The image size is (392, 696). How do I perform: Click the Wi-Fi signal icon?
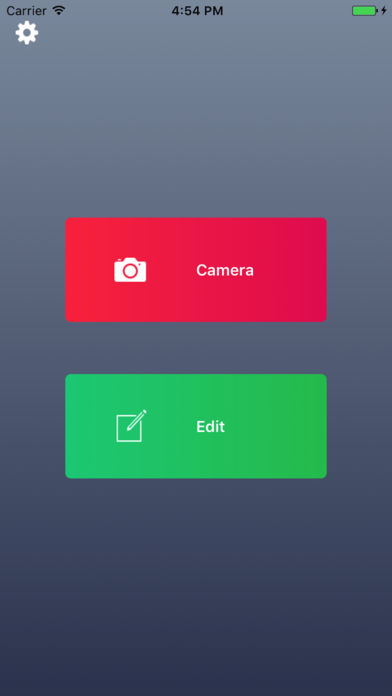tap(59, 10)
